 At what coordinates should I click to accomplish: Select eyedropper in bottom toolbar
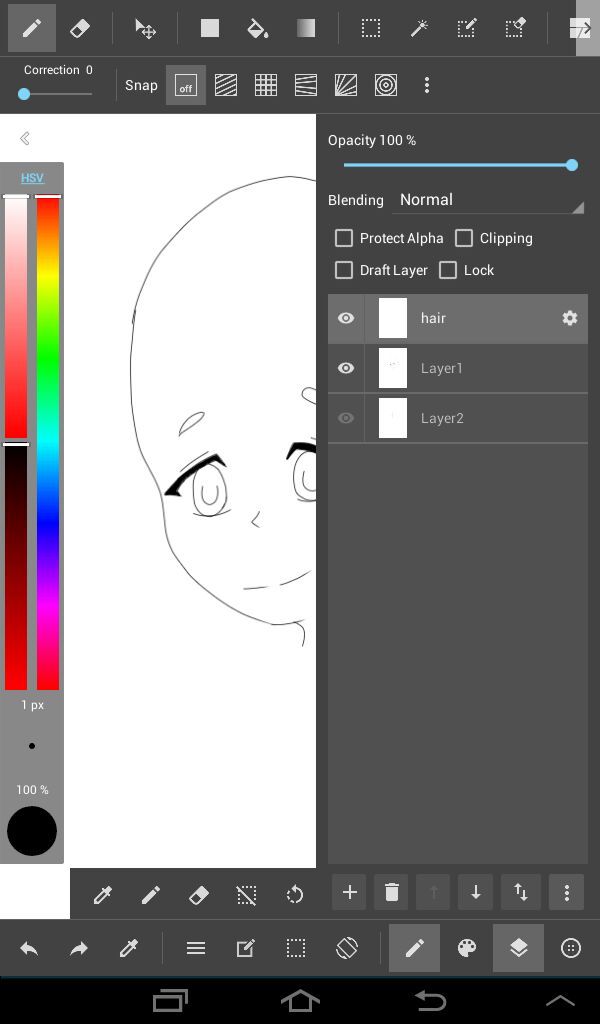click(x=129, y=948)
